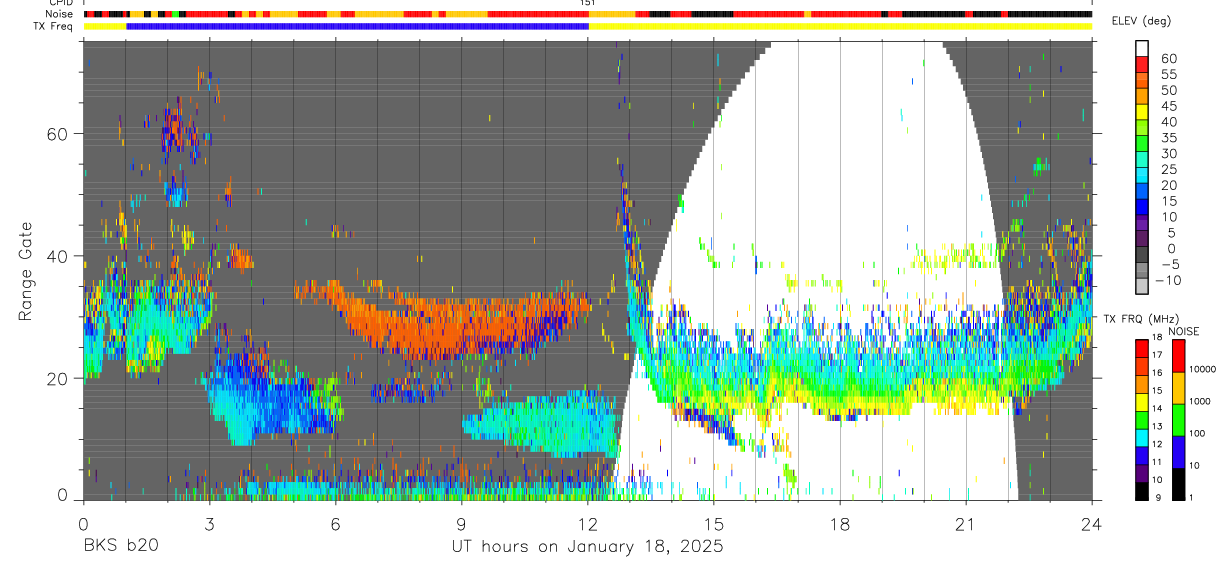Click the blue portion of TX Freq strip

click(x=357, y=26)
